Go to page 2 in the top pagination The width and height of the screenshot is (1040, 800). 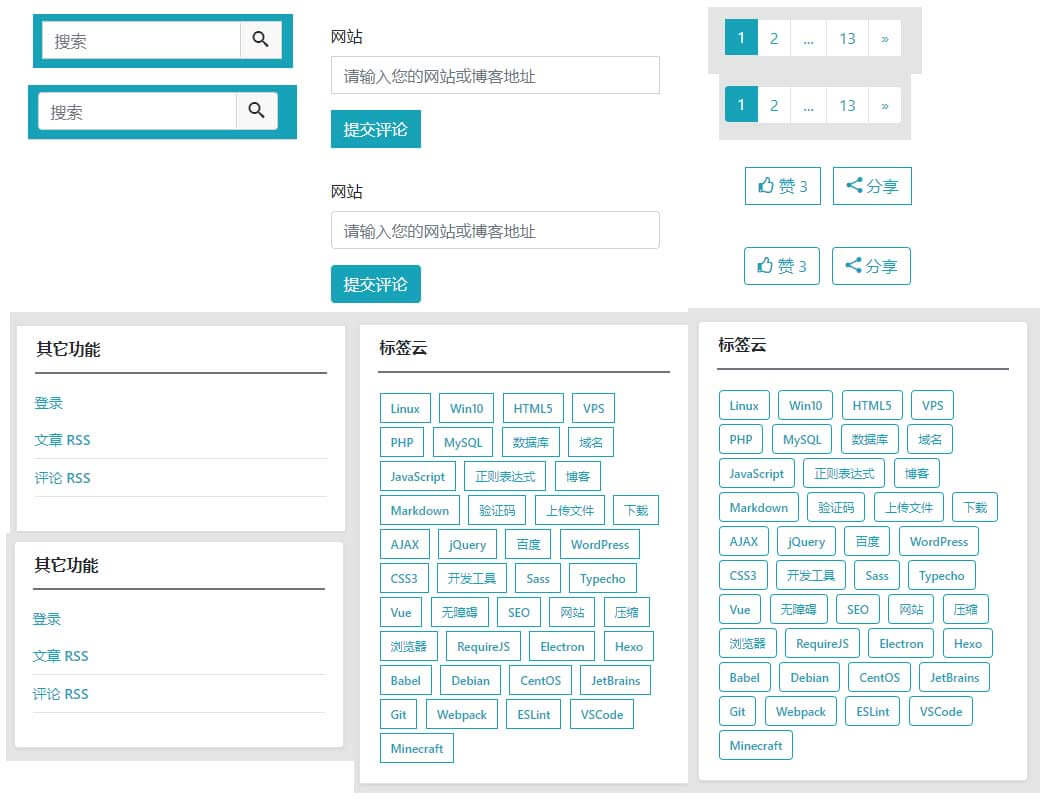(x=773, y=37)
